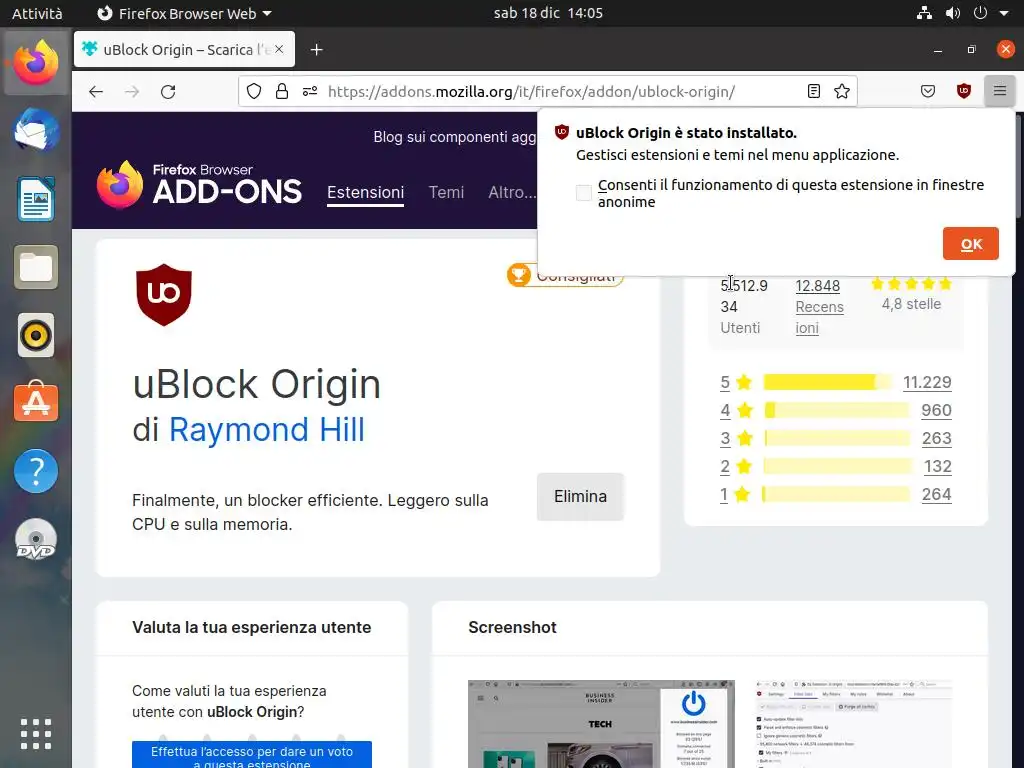Open the Files manager in the dock
Viewport: 1024px width, 768px height.
tap(36, 267)
